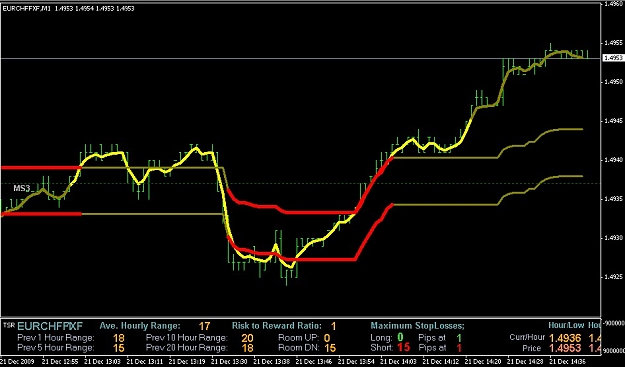Click the Prev 5 Hour Range label
625x367 pixels.
56,348
